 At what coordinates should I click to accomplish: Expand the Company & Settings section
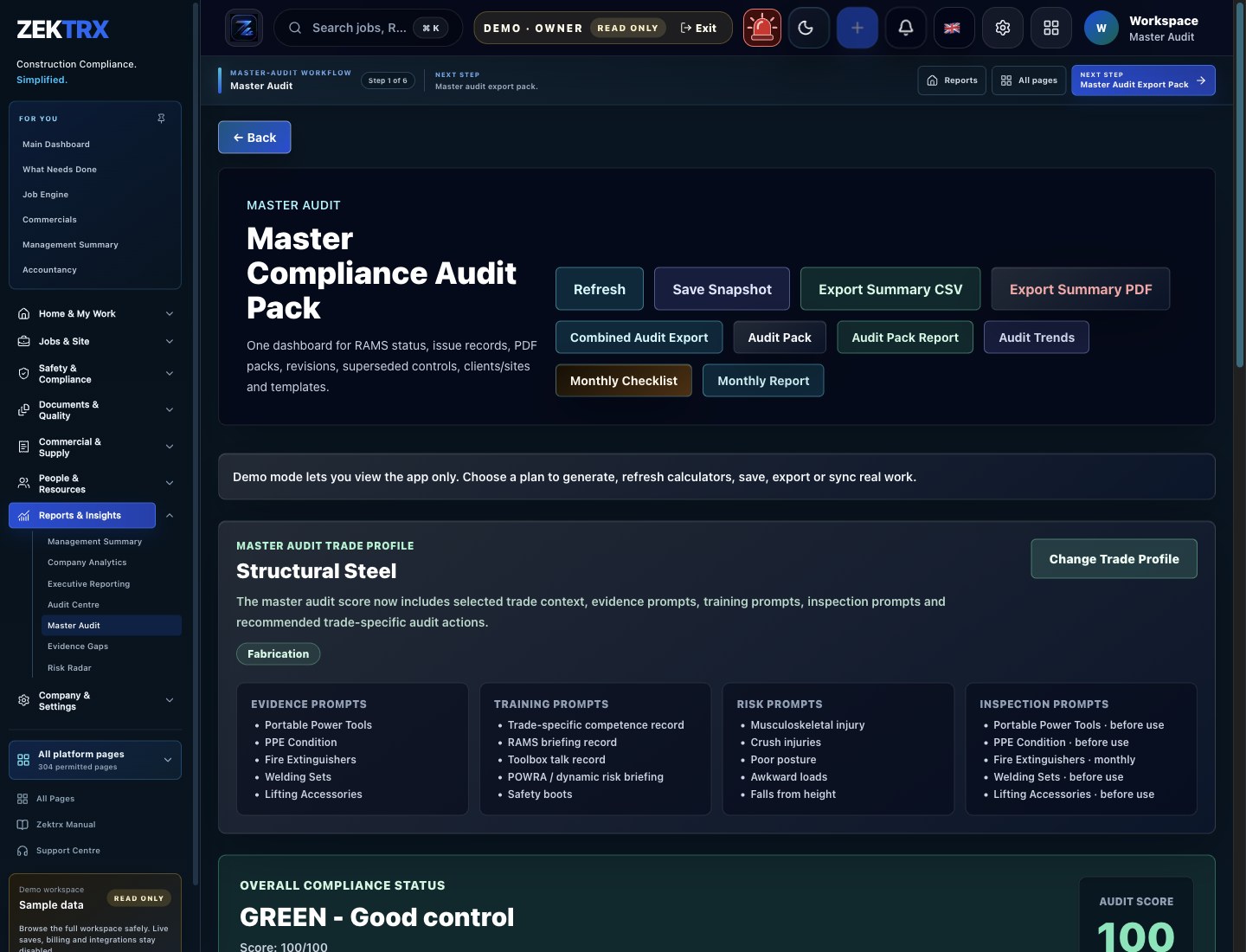tap(170, 701)
